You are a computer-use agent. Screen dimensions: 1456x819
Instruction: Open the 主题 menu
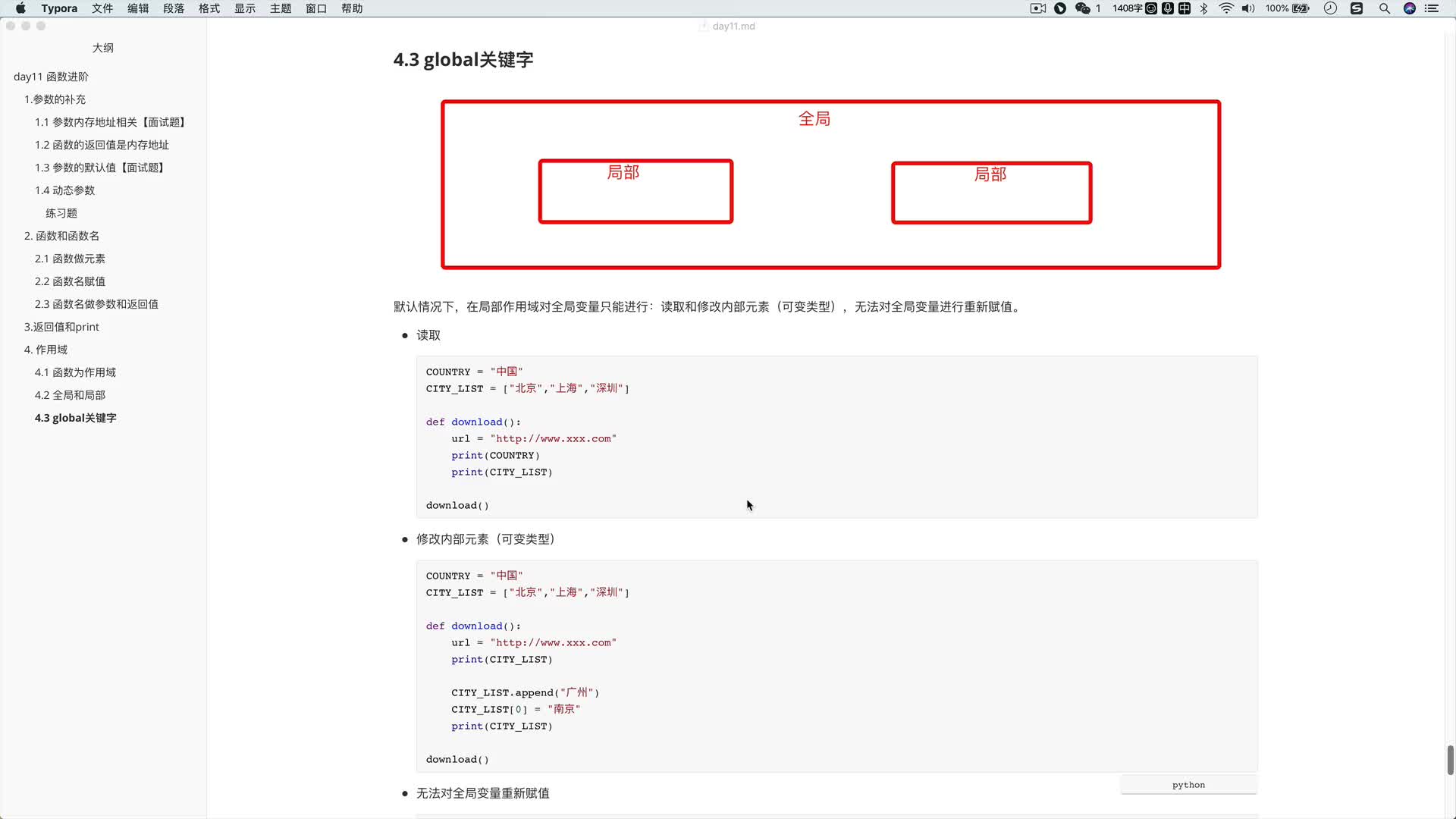click(281, 8)
